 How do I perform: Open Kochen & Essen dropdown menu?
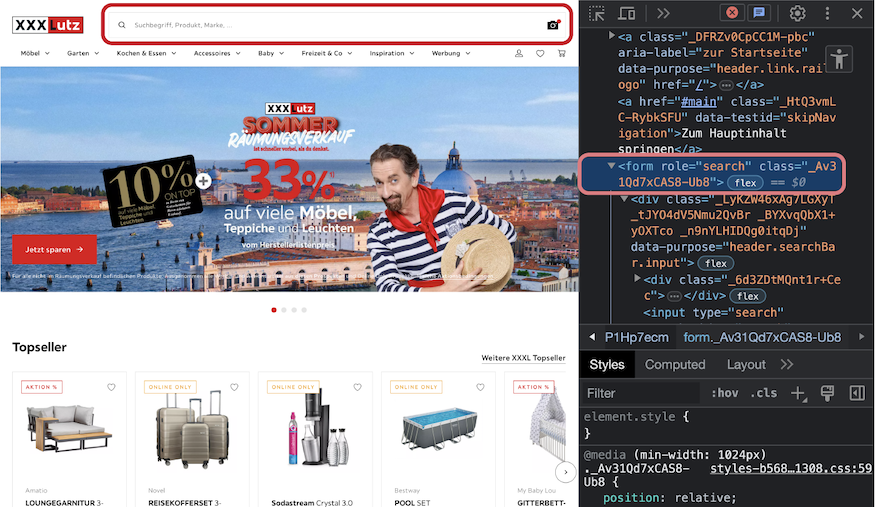[x=146, y=54]
